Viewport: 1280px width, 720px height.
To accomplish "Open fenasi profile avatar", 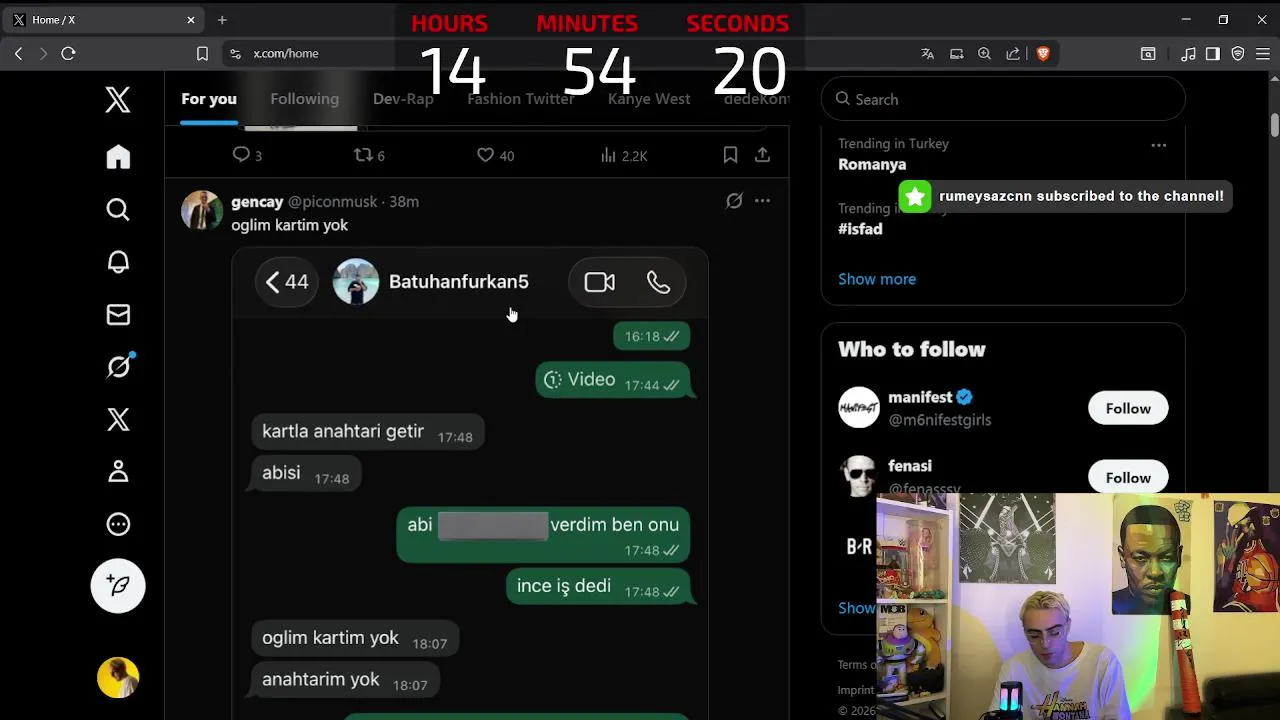I will pyautogui.click(x=859, y=476).
